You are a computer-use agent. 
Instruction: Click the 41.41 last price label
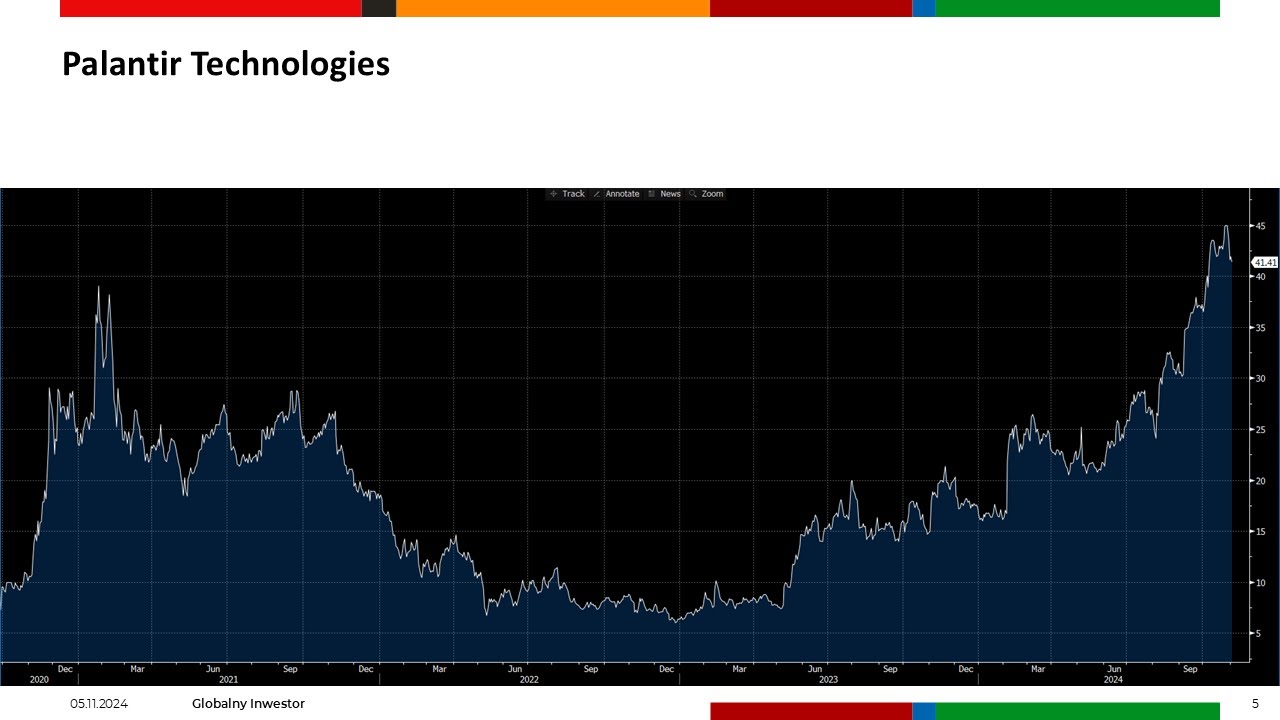coord(1265,262)
